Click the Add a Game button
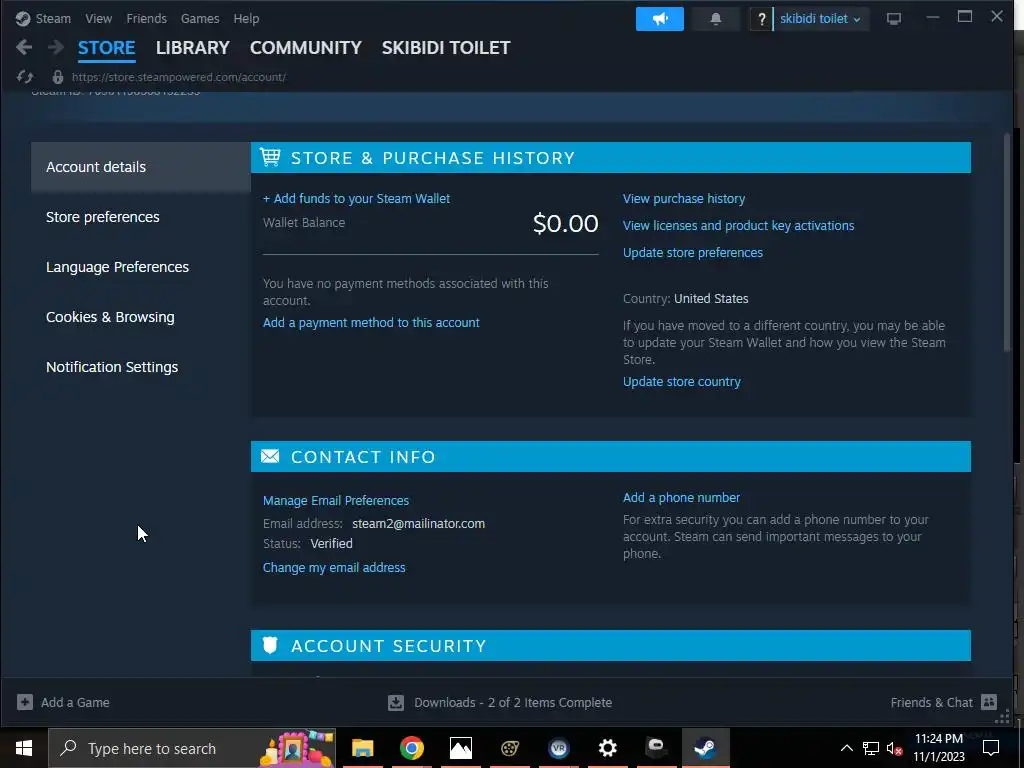The height and width of the screenshot is (768, 1024). (x=63, y=703)
